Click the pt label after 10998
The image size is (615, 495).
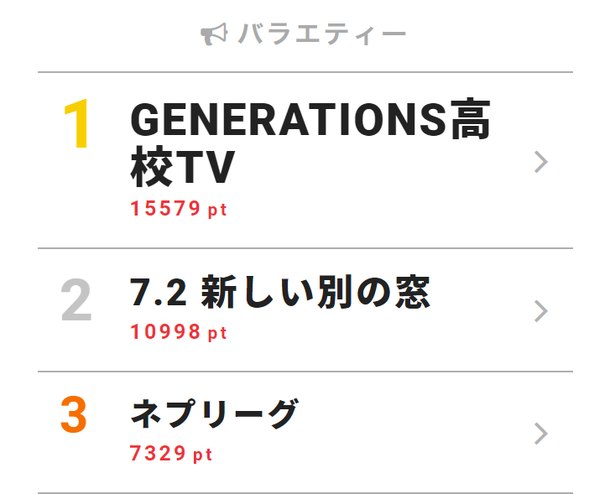[x=217, y=334]
